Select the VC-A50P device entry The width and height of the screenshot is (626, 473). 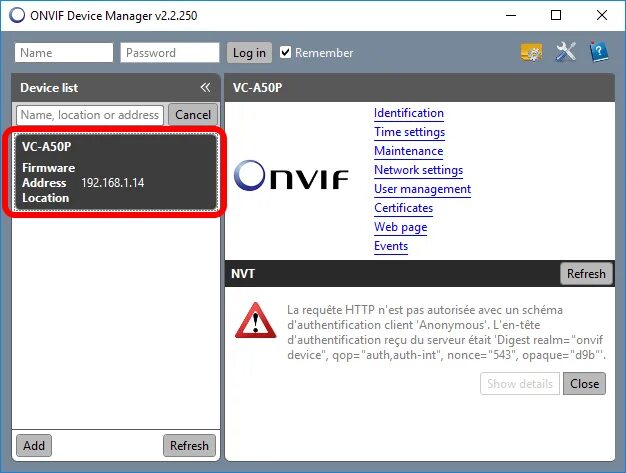[x=116, y=172]
